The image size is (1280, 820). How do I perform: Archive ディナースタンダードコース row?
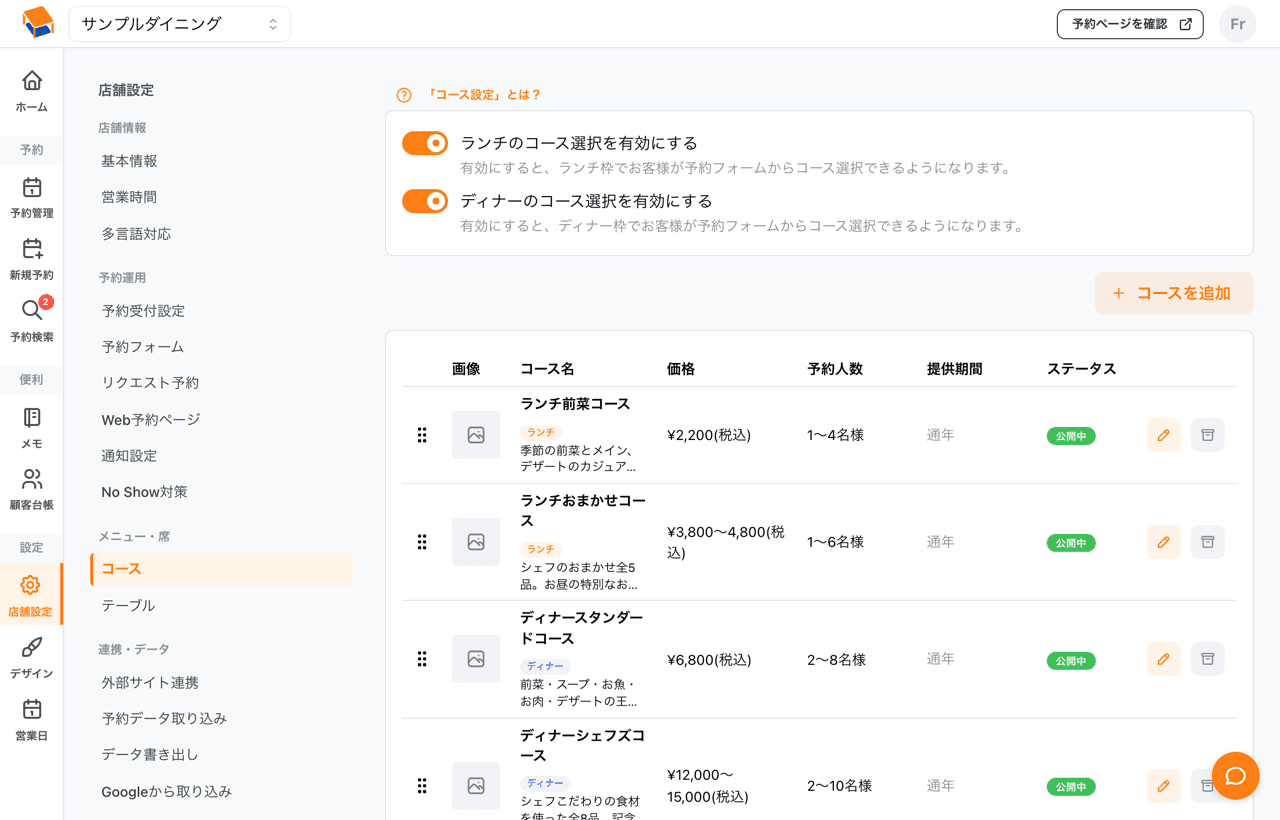point(1207,659)
